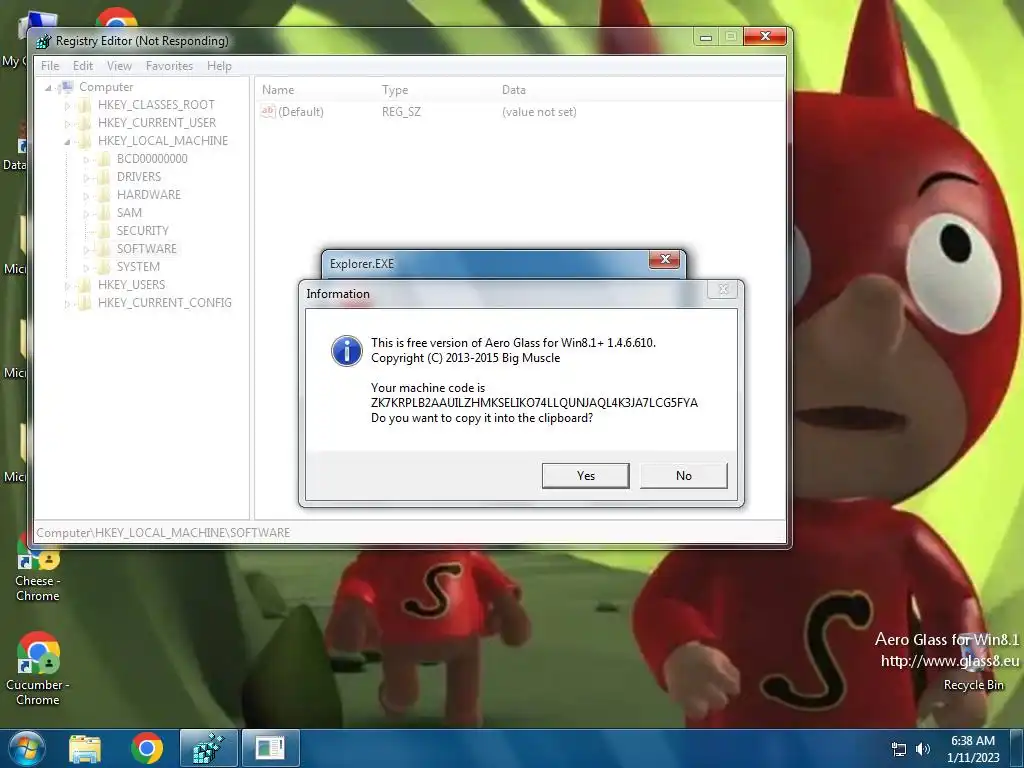This screenshot has height=768, width=1024.
Task: Open the Cheese - Chrome desktop shortcut
Action: coord(38,568)
